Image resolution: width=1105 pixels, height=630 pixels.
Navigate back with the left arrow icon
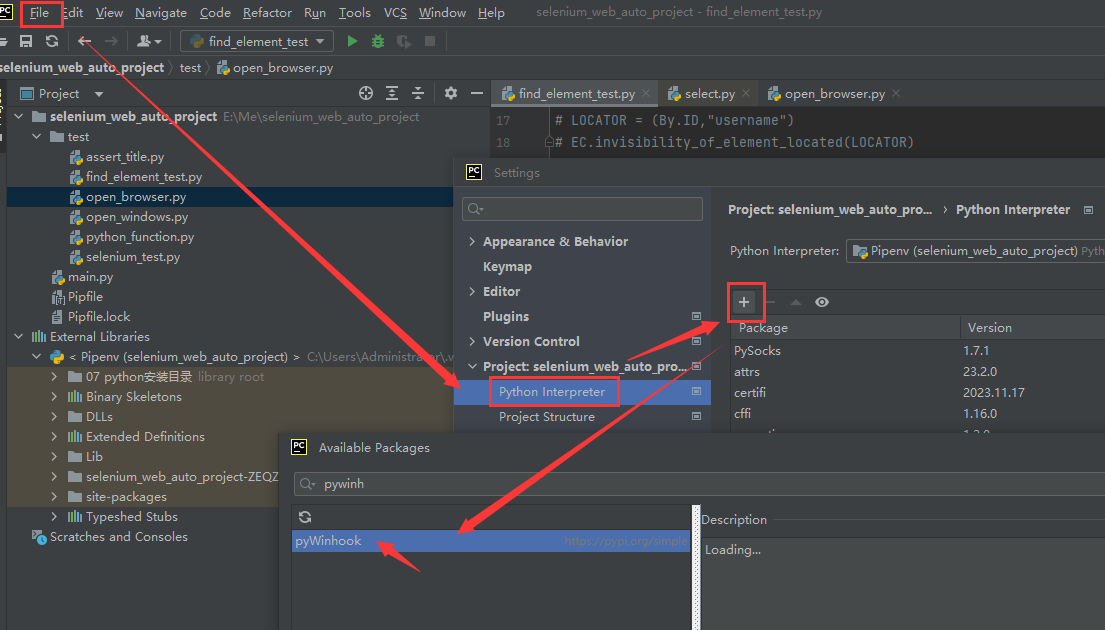(x=85, y=41)
